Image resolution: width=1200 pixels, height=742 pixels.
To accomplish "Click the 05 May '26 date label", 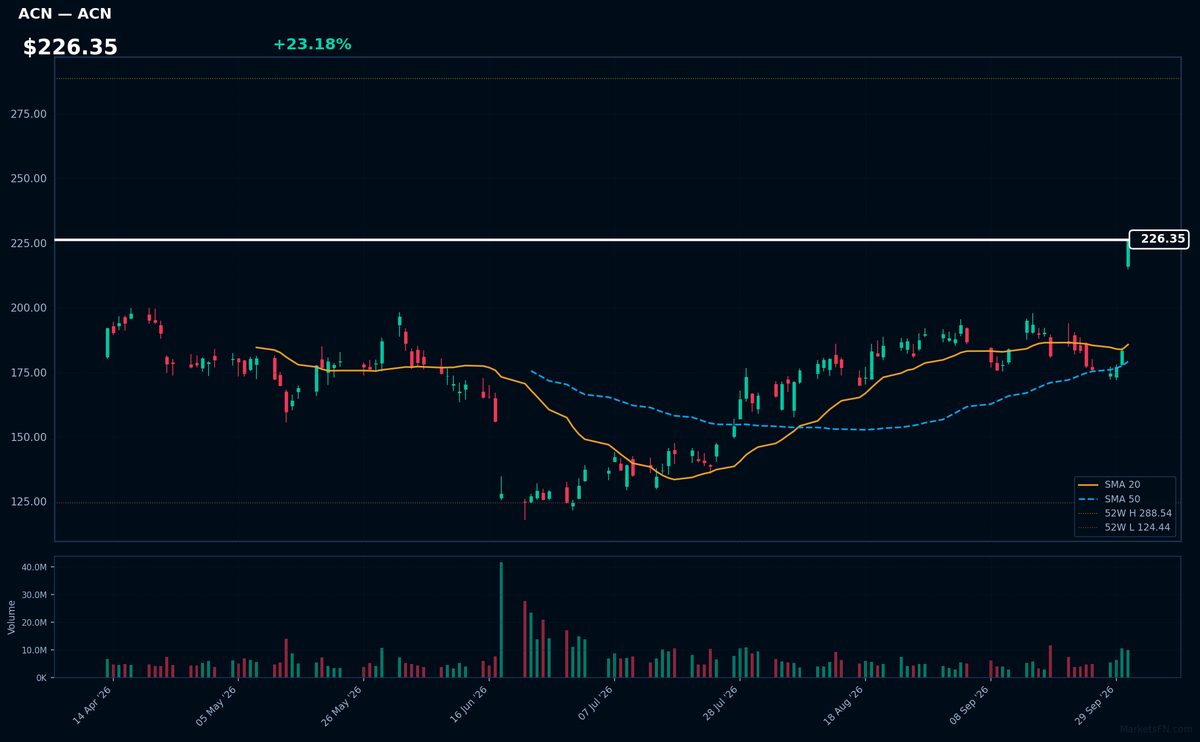I will (217, 704).
